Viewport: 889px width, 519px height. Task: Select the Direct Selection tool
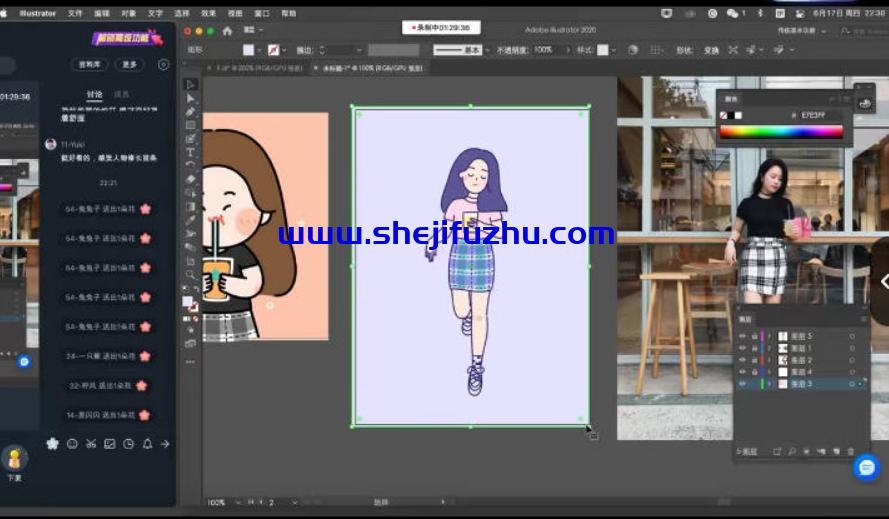point(190,98)
